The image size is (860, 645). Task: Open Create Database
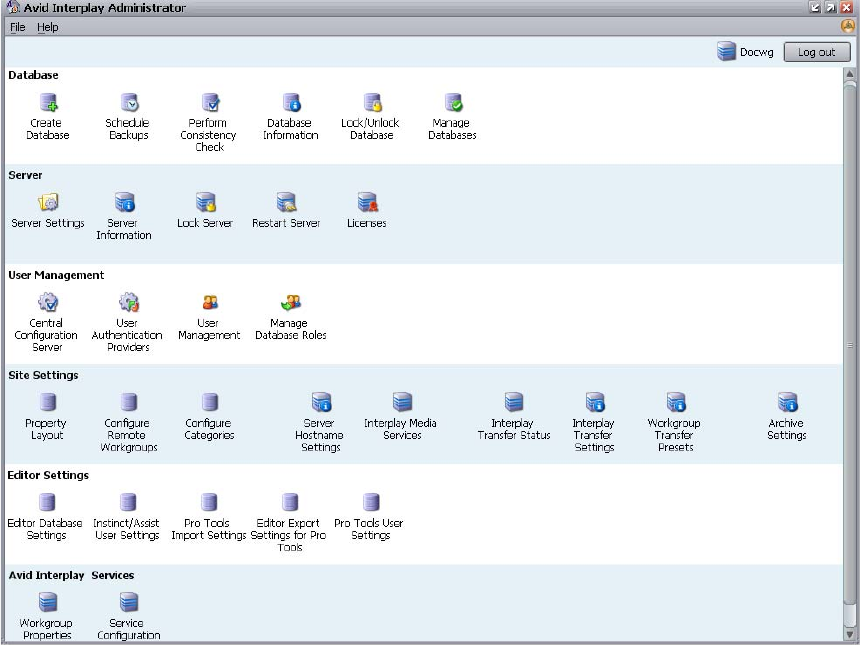click(x=48, y=116)
